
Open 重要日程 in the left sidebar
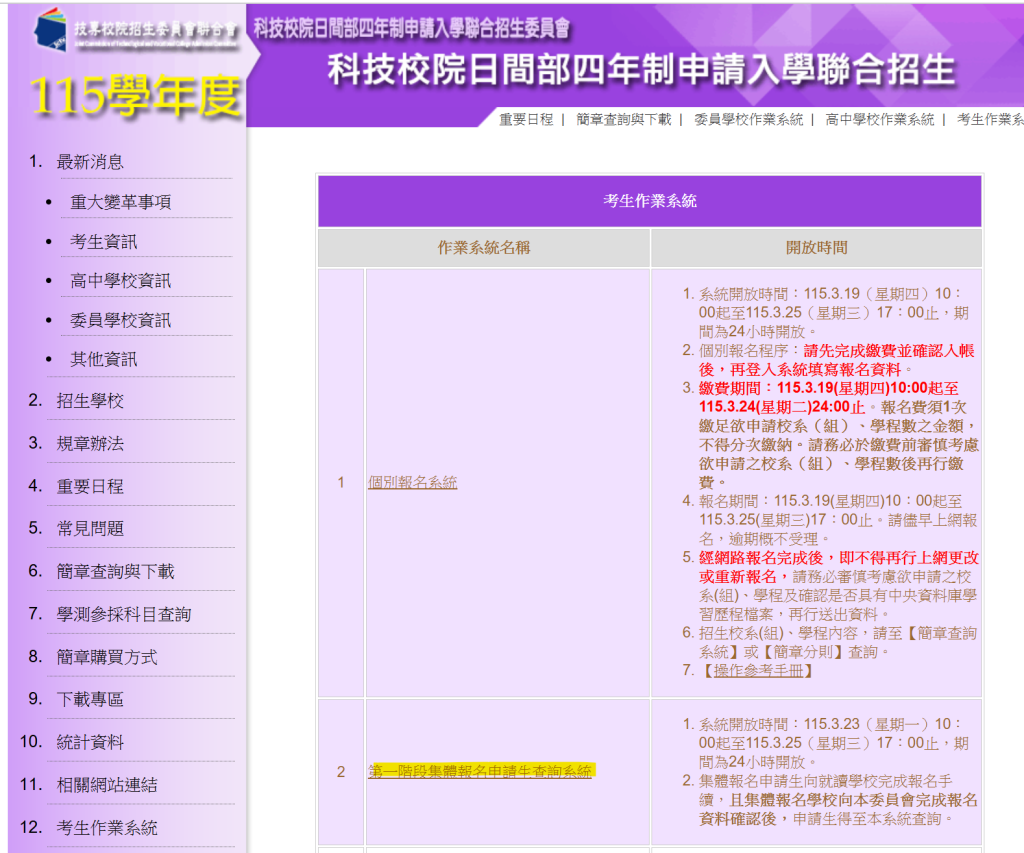[90, 486]
